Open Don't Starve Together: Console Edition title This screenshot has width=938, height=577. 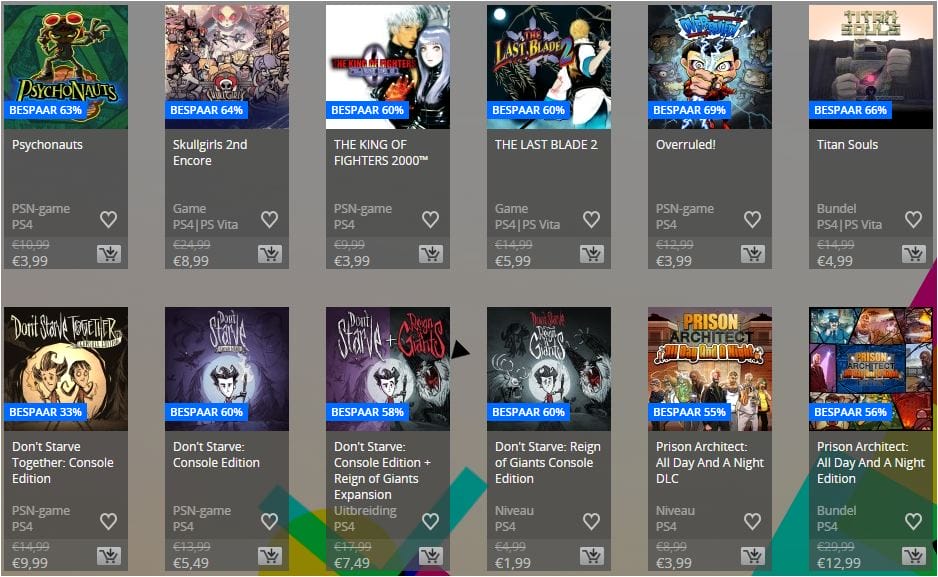(63, 462)
